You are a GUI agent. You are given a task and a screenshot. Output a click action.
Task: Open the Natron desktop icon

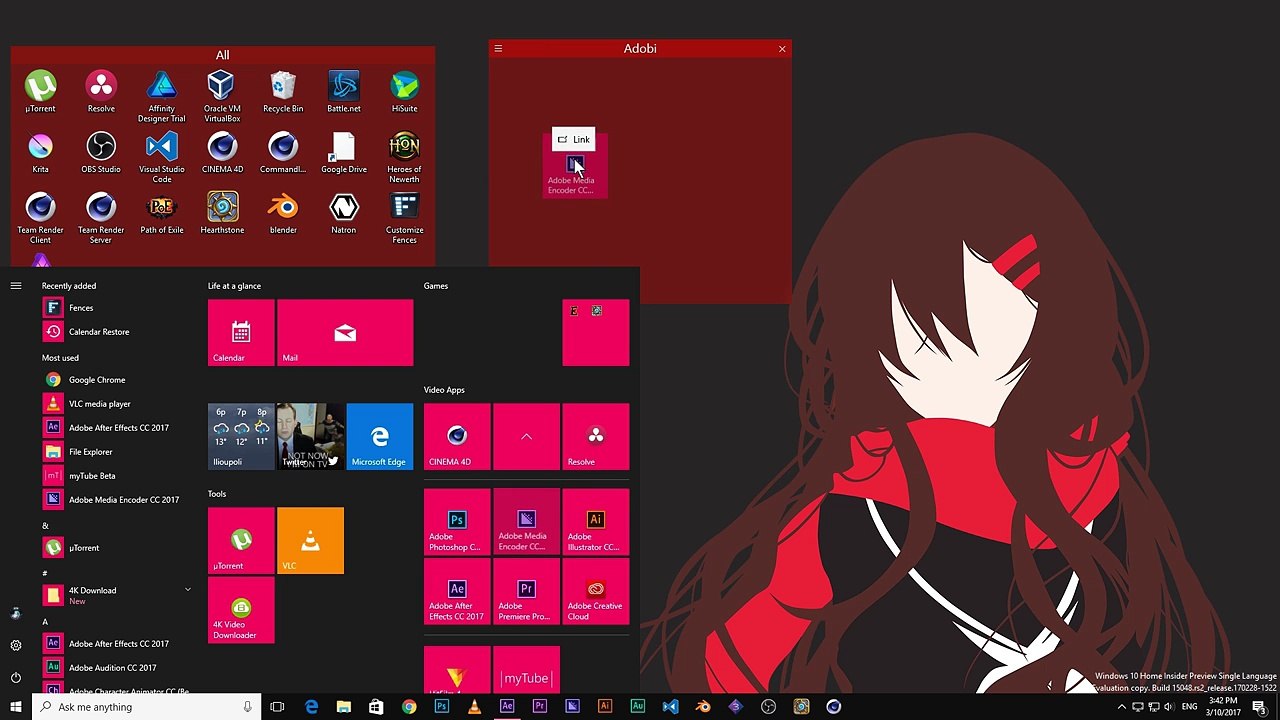tap(344, 213)
